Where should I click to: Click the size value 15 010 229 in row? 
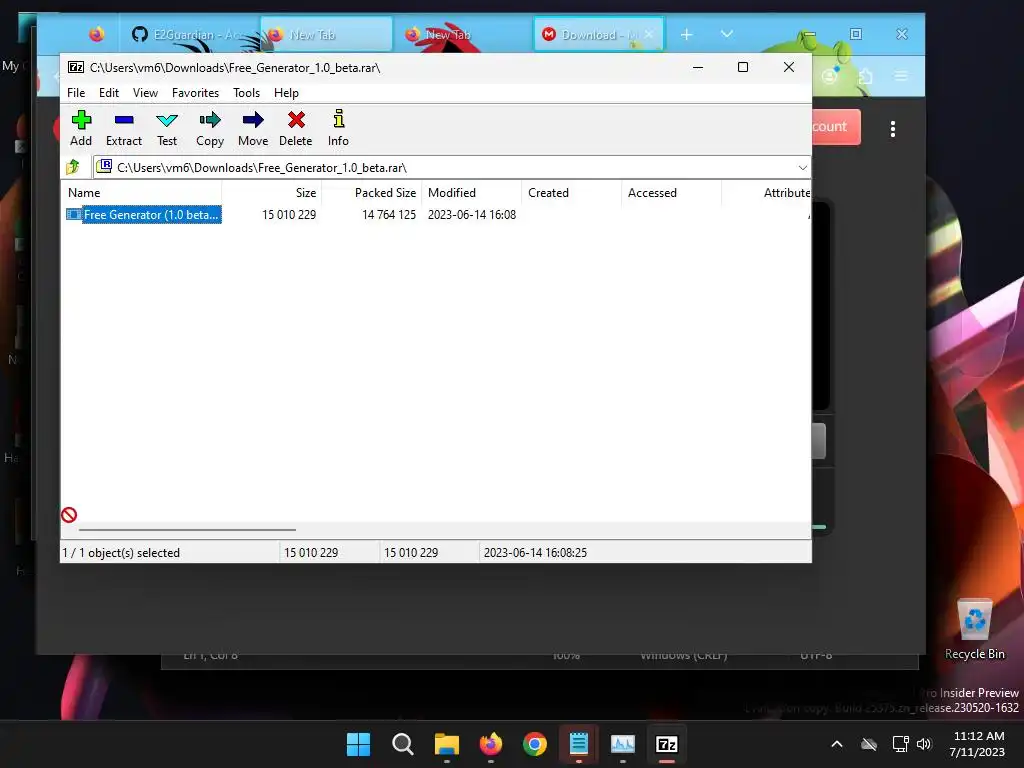pyautogui.click(x=289, y=214)
